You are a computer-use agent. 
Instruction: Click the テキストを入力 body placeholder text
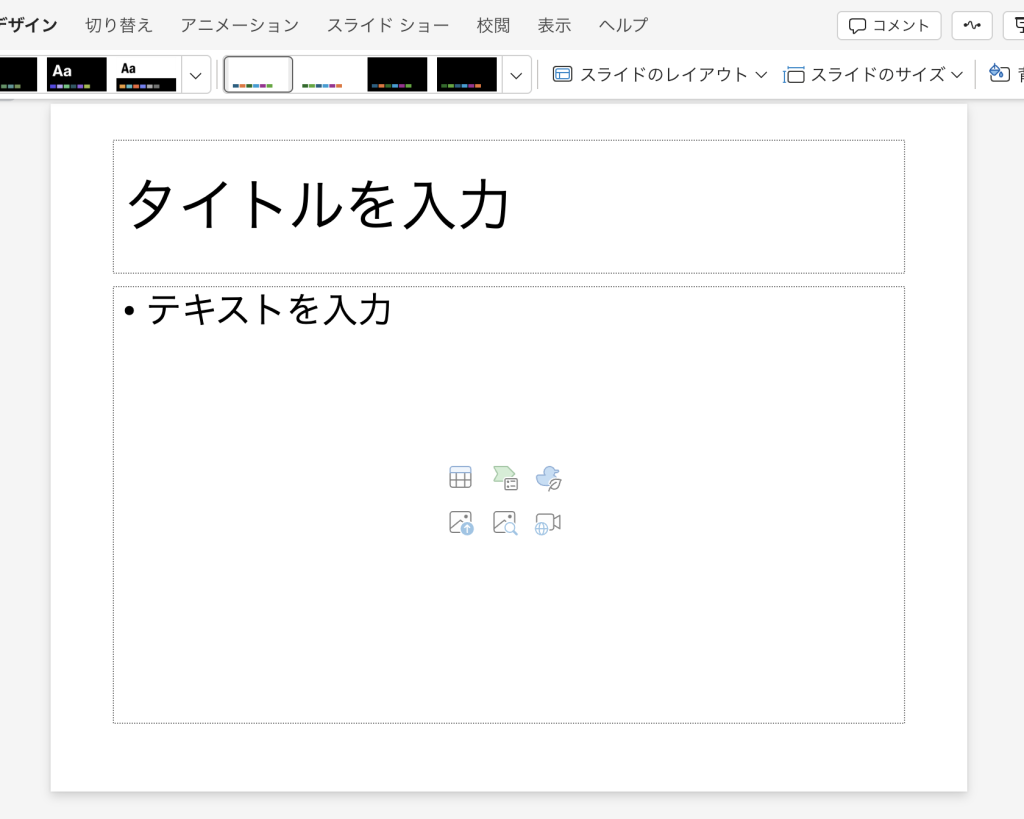[x=268, y=310]
